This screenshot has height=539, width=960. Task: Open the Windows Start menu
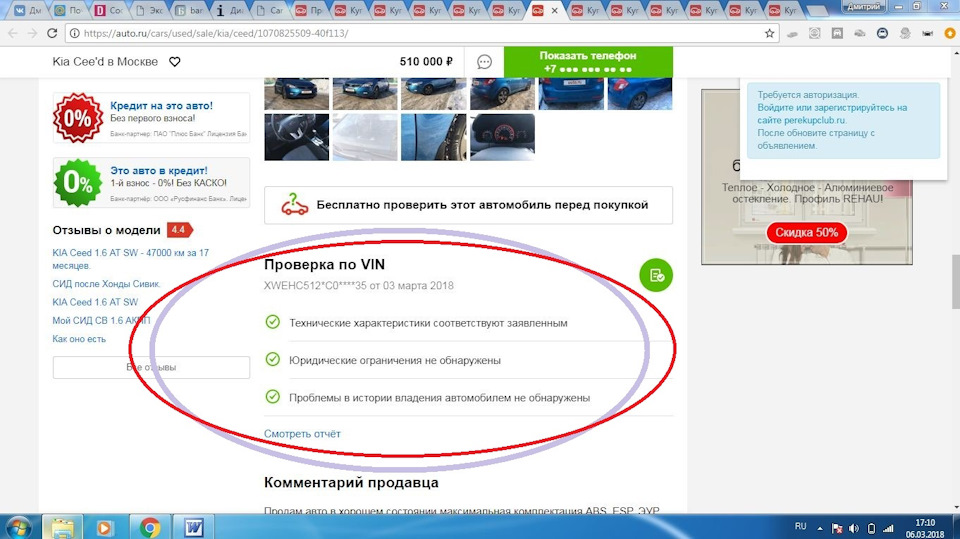[x=17, y=527]
